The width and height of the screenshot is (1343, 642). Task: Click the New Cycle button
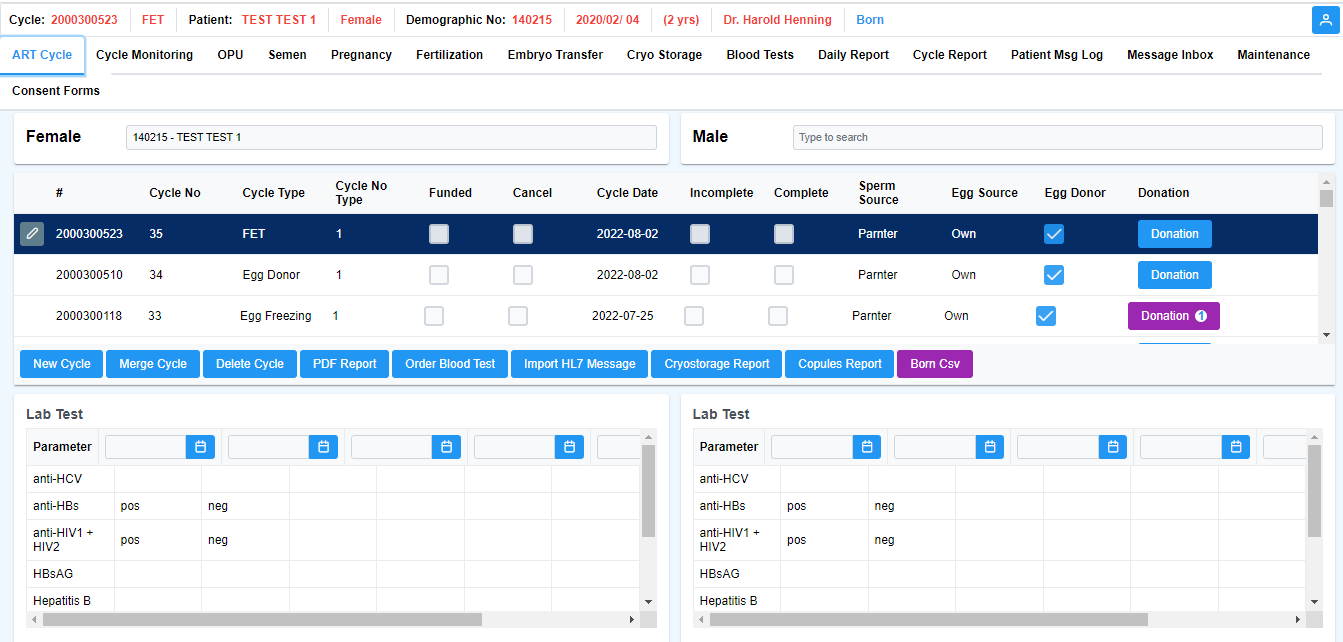click(62, 364)
